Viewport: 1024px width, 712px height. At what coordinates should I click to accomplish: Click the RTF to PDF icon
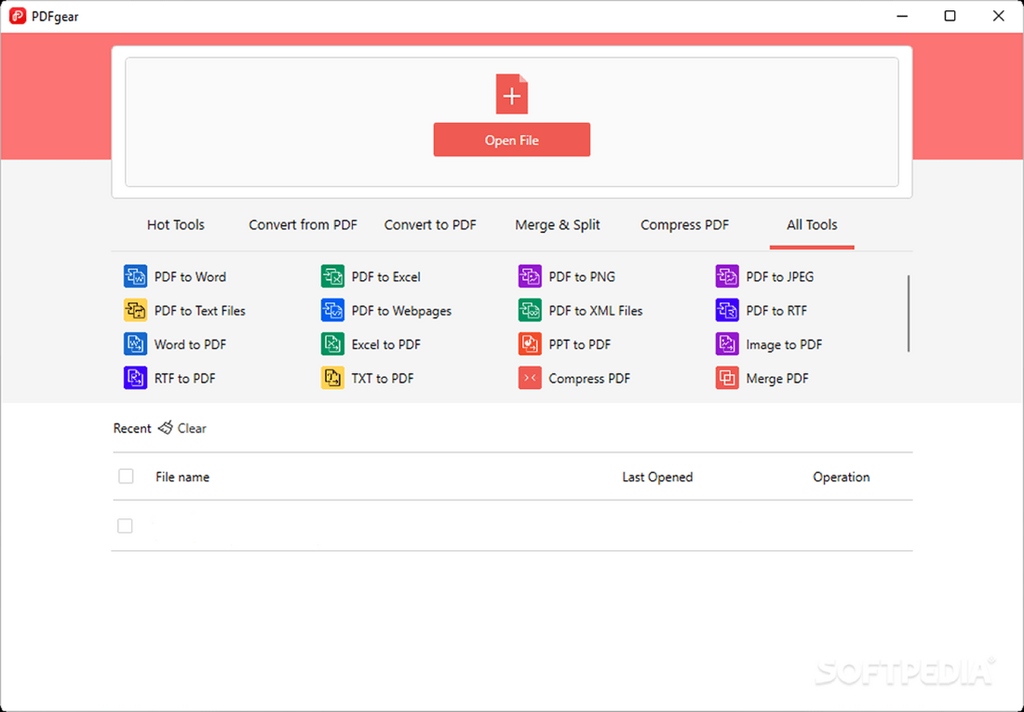coord(135,378)
